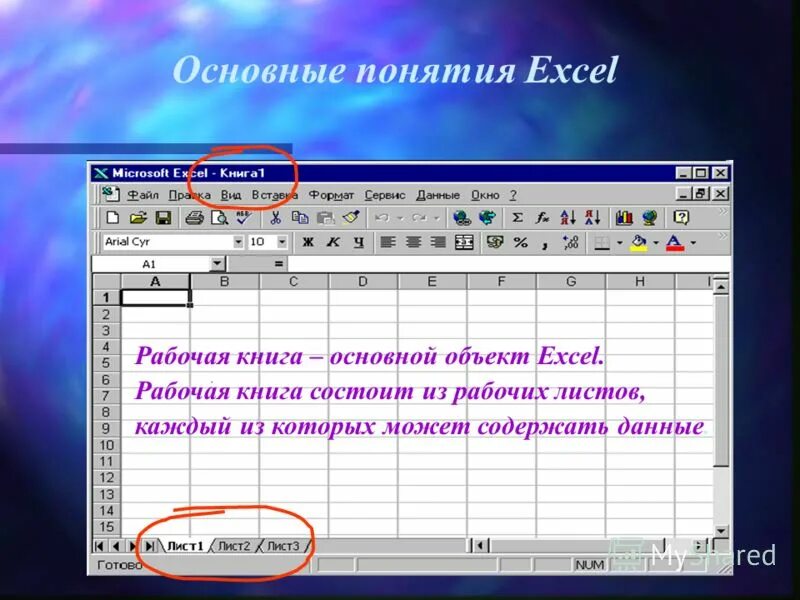Insert a hyperlink with globe-link icon
The image size is (800, 600).
tap(462, 218)
